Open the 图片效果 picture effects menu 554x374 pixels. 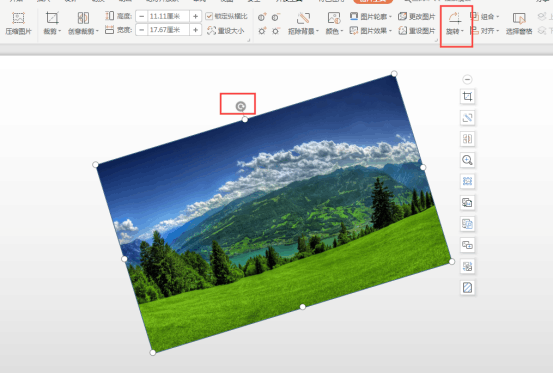pos(371,31)
